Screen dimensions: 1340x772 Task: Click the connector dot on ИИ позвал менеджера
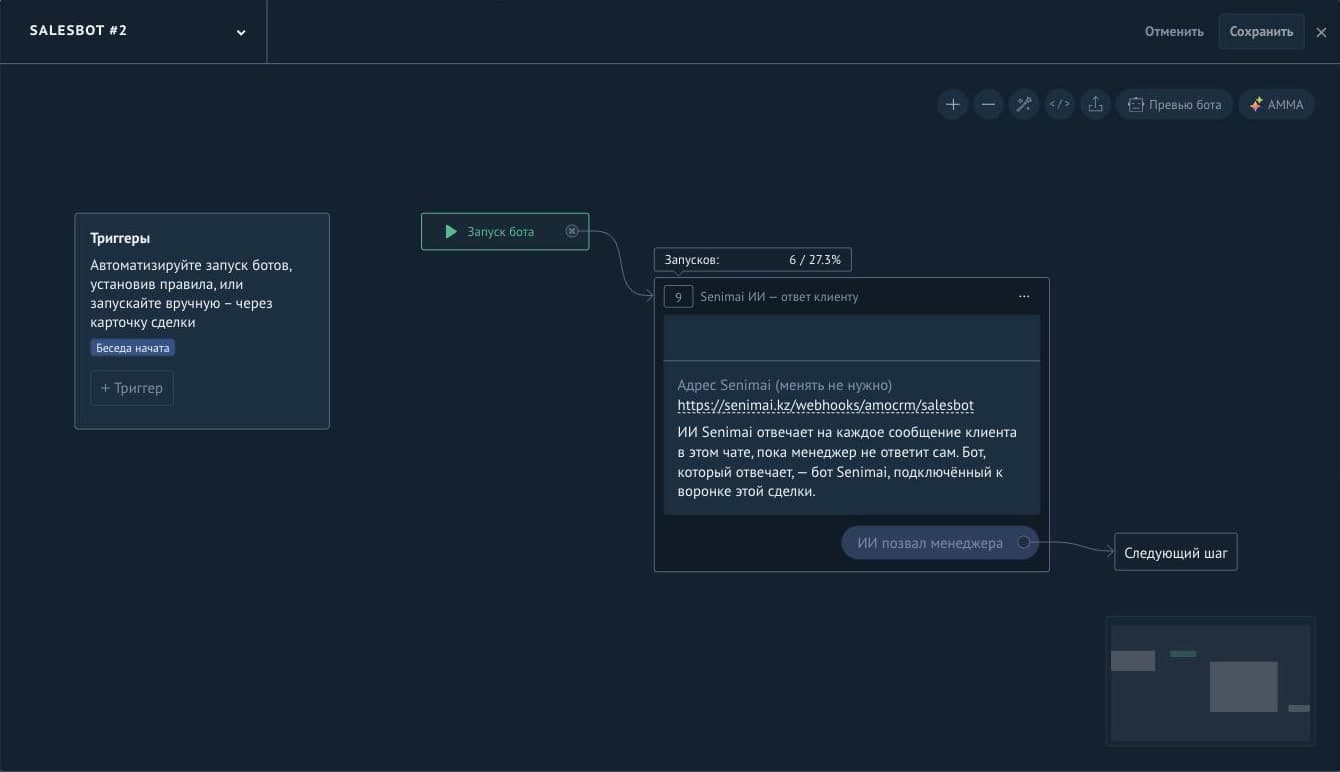[x=1023, y=542]
